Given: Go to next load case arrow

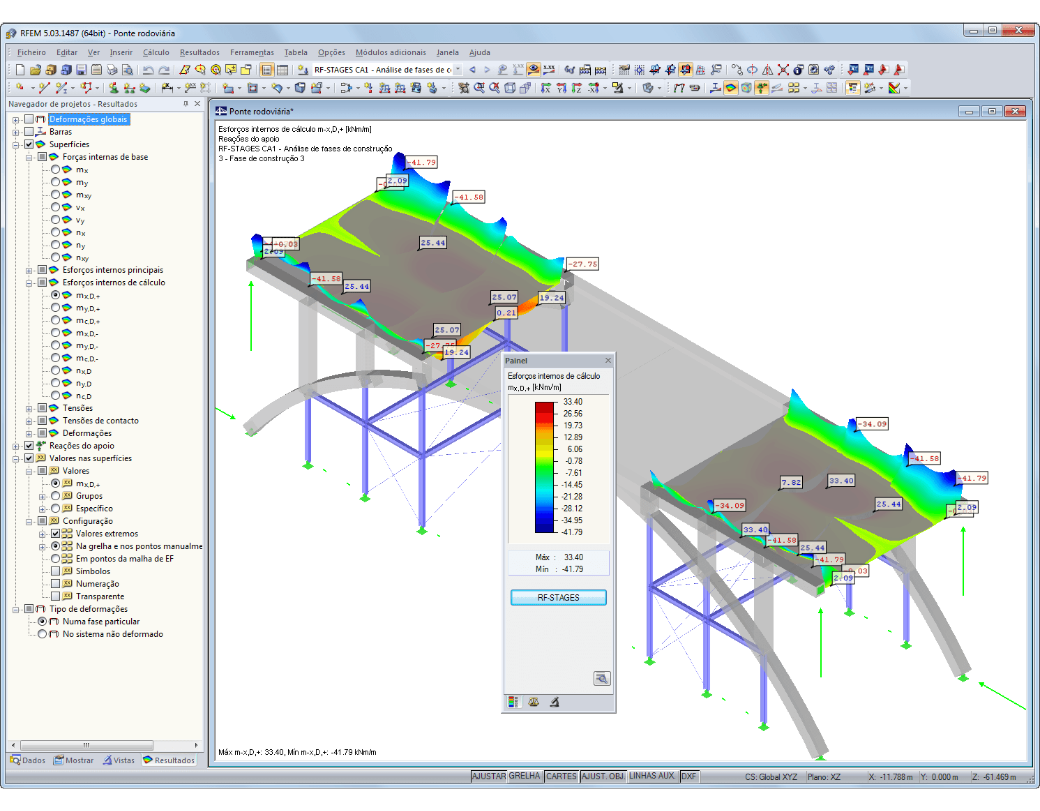Looking at the screenshot, I should (x=487, y=70).
